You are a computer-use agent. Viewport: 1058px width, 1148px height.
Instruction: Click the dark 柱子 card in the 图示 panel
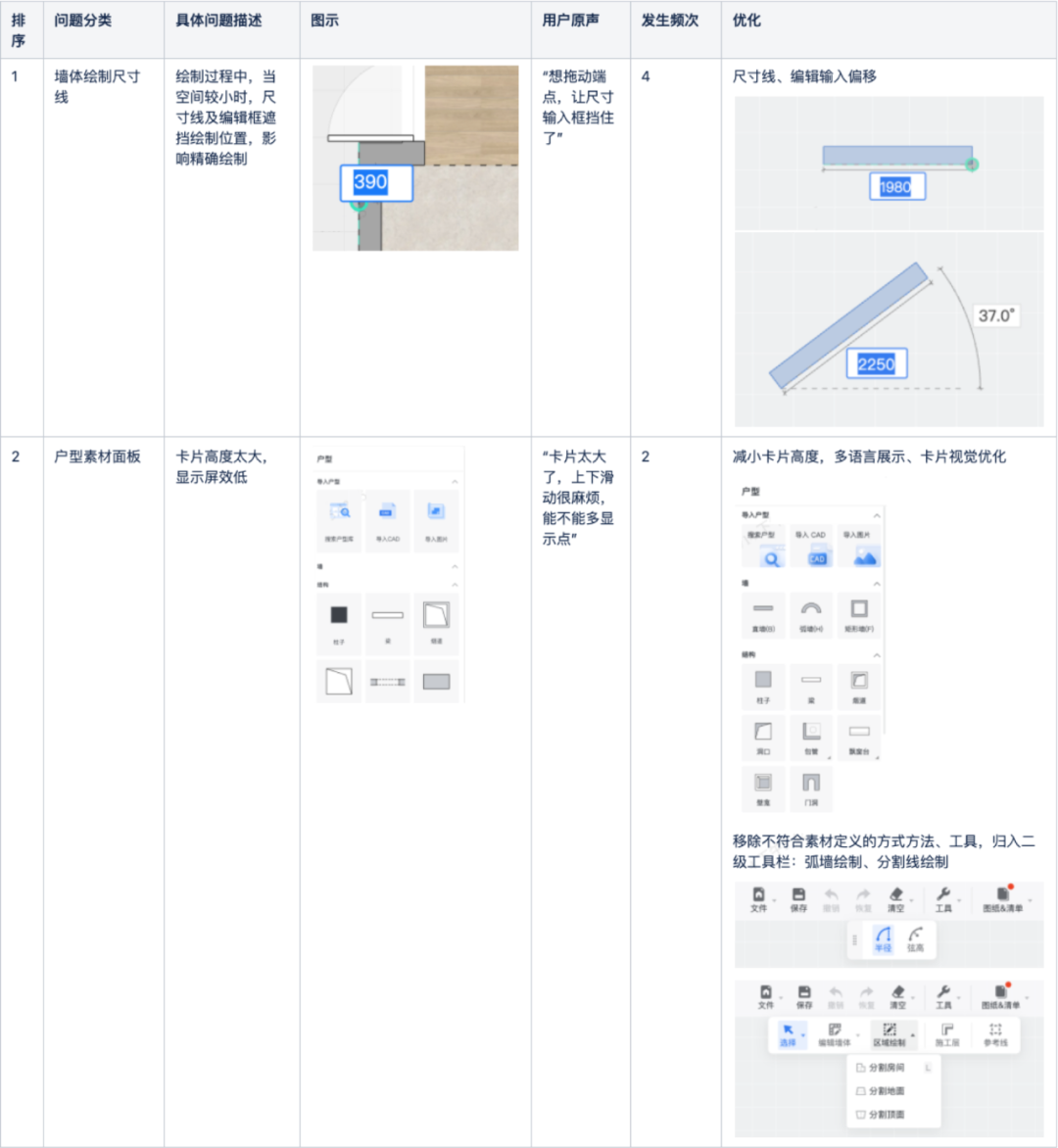pos(339,624)
